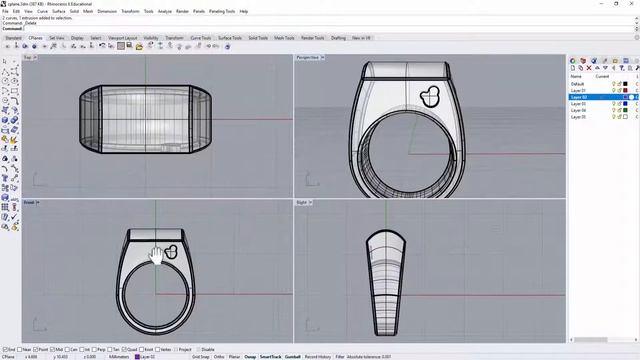Open green color swatch of Layer 04
Image resolution: width=640 pixels, height=360 pixels.
click(x=625, y=110)
